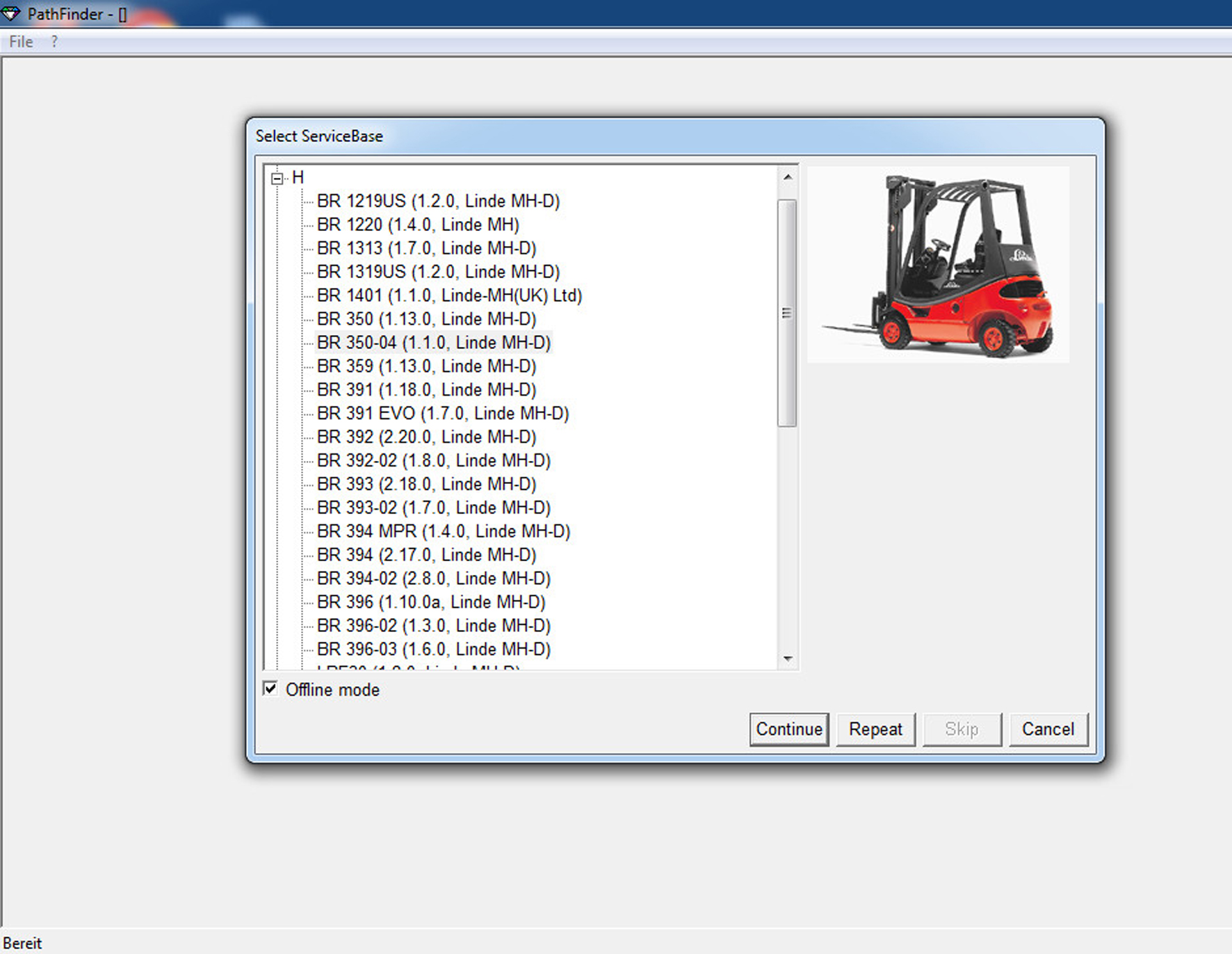
Task: Choose BR 392 (2.20.0, Linde MH-D)
Action: click(426, 437)
